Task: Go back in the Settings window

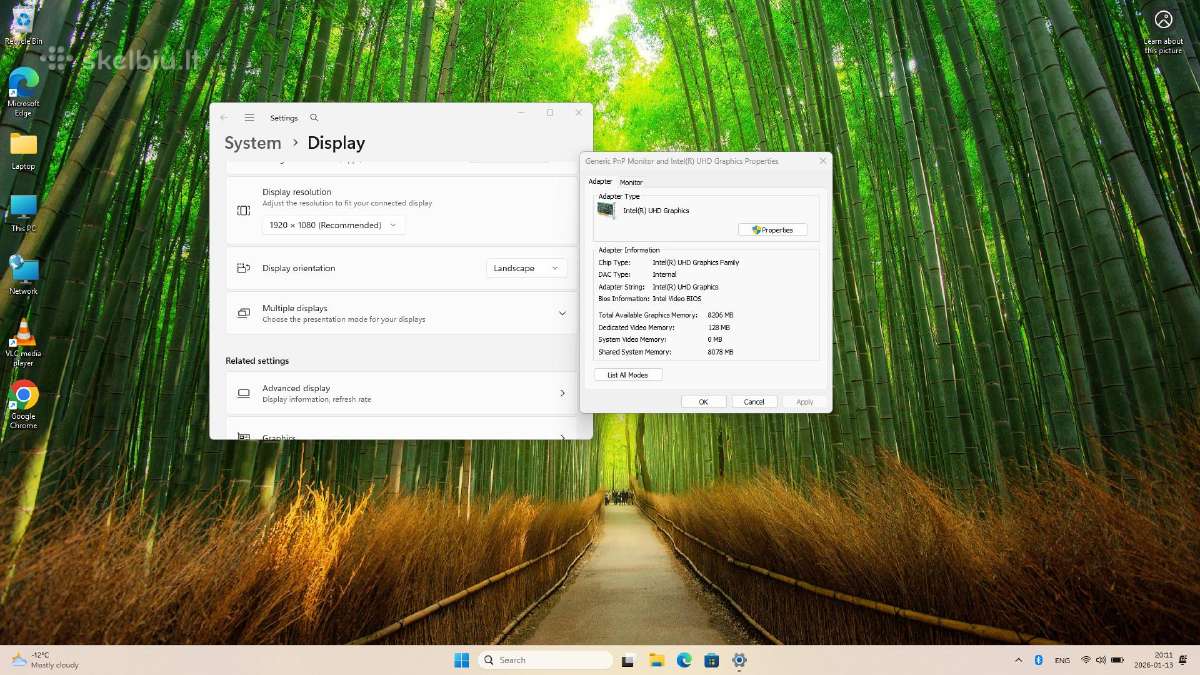Action: point(224,118)
